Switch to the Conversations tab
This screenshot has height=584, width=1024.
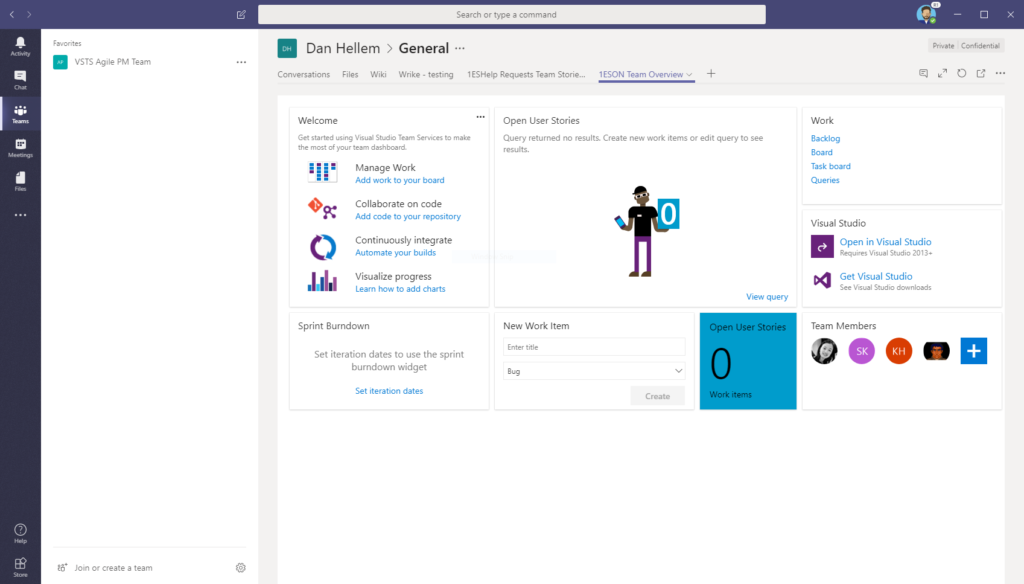tap(303, 75)
